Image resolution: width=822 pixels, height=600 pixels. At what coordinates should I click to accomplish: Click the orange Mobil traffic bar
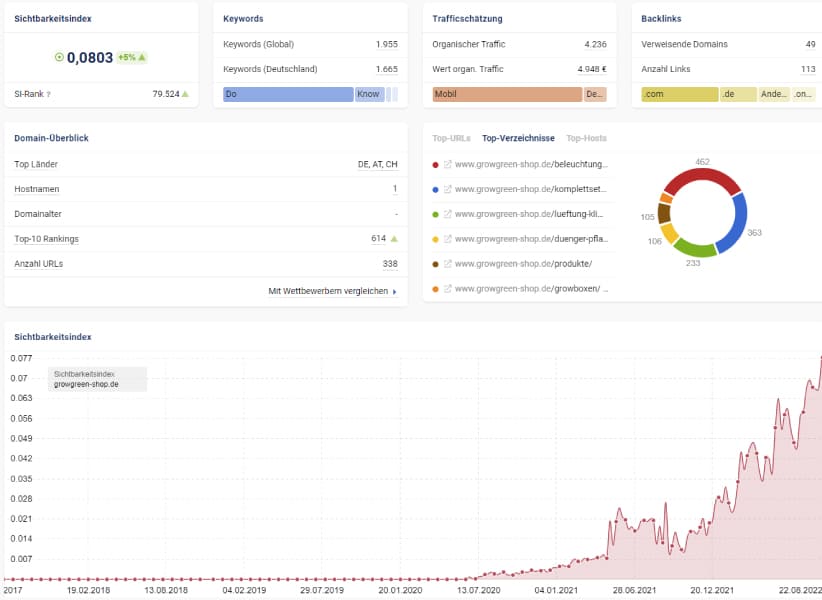coord(506,94)
